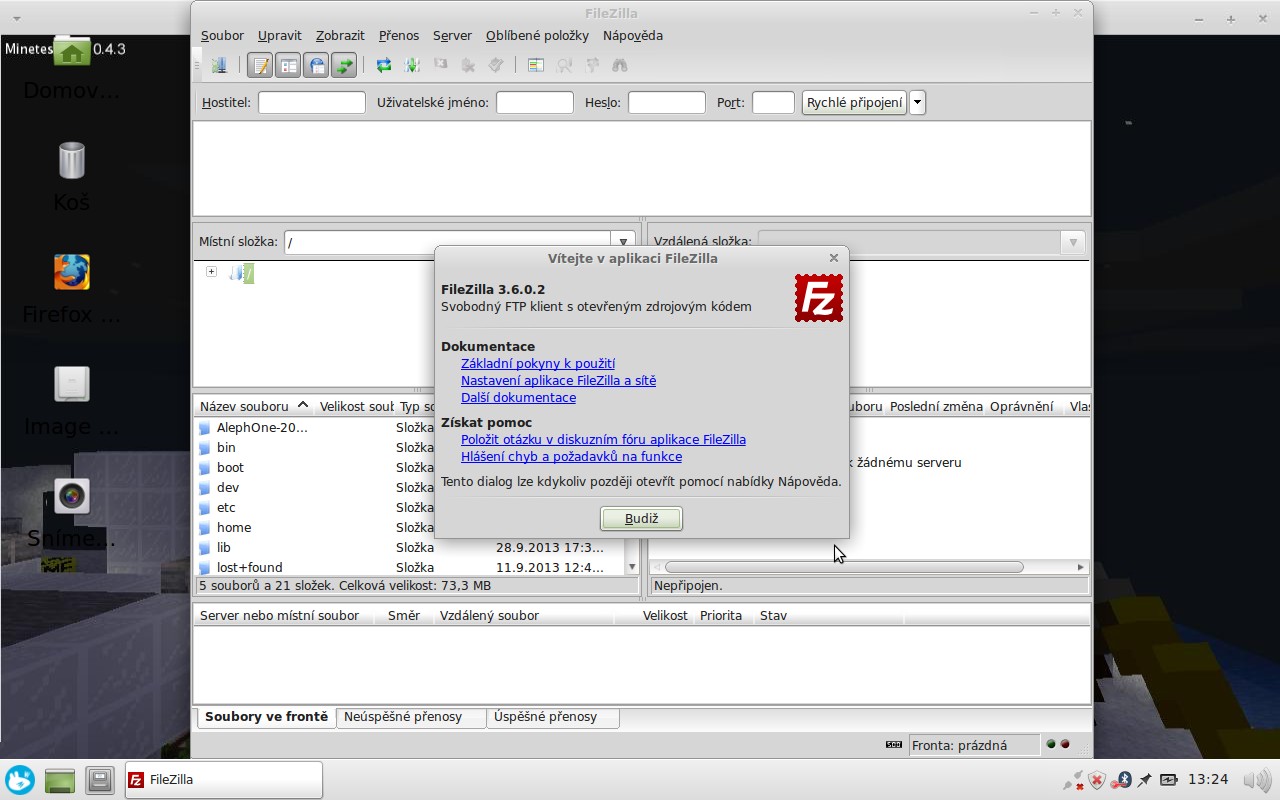
Task: Expand the root node in local tree
Action: coord(211,272)
